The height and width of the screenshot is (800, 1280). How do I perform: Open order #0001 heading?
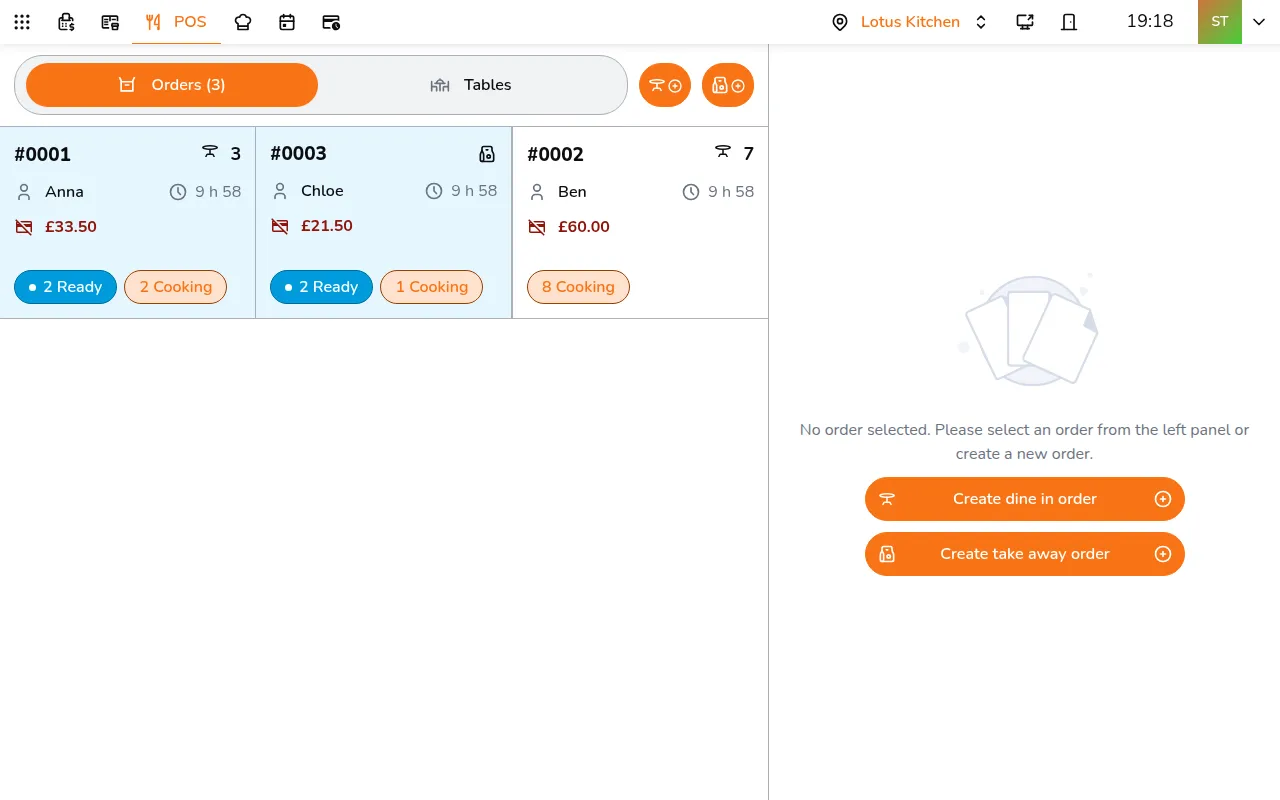coord(43,154)
